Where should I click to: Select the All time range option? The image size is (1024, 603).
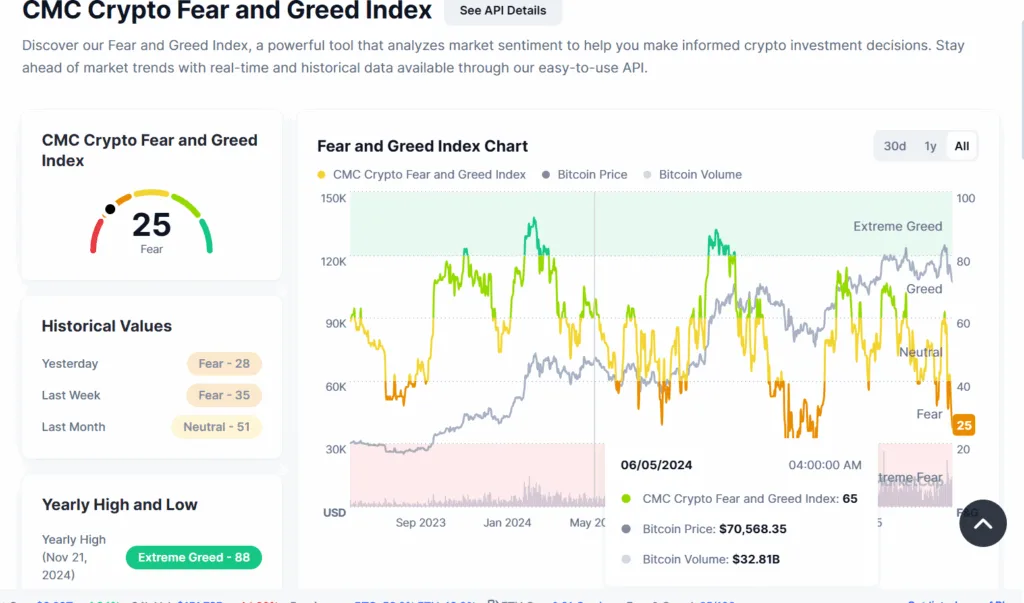point(961,145)
